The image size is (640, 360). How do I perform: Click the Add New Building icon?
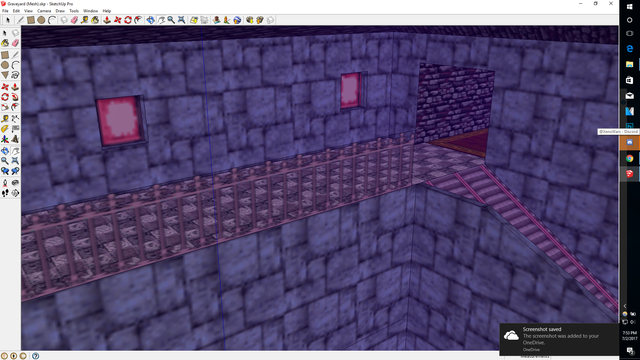click(216, 20)
